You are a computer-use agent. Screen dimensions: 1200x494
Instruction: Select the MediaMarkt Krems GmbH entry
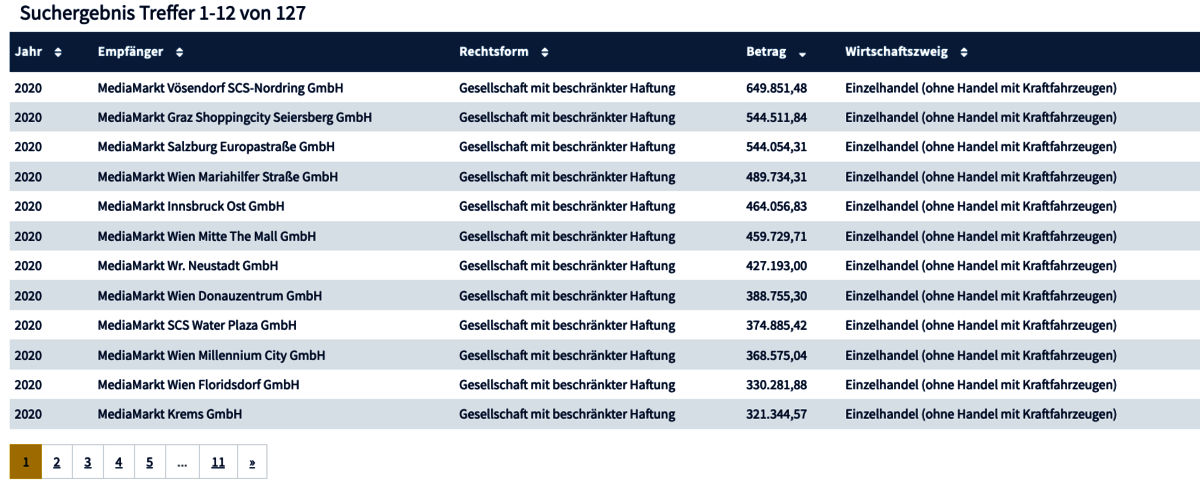click(x=169, y=414)
